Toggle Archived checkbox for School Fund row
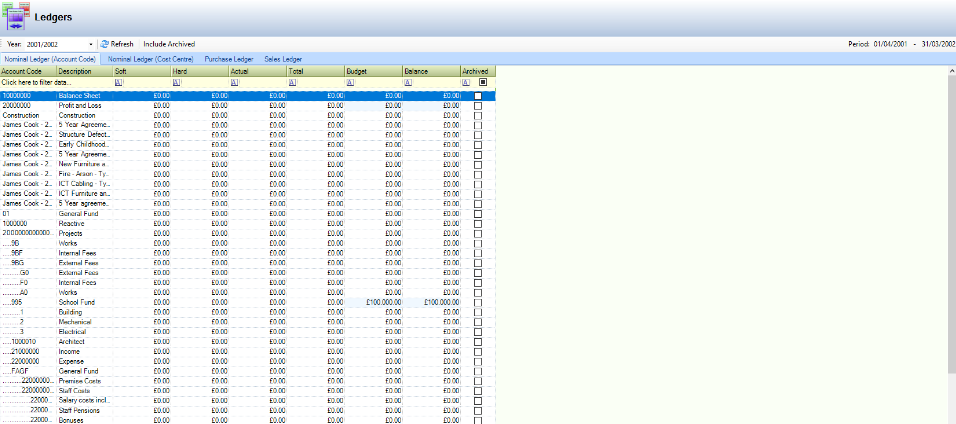The width and height of the screenshot is (956, 424). click(x=478, y=302)
